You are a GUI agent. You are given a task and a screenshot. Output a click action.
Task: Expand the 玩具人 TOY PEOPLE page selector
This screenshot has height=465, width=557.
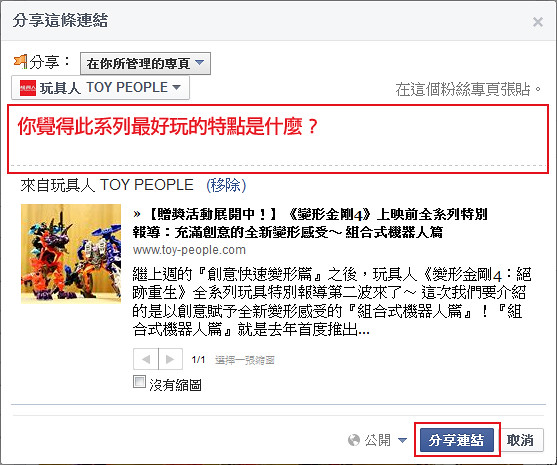click(x=101, y=88)
